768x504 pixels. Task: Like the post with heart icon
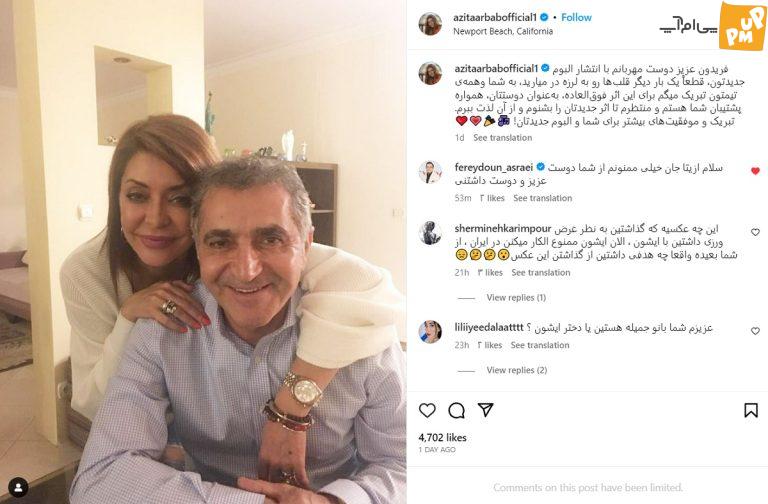[x=427, y=410]
